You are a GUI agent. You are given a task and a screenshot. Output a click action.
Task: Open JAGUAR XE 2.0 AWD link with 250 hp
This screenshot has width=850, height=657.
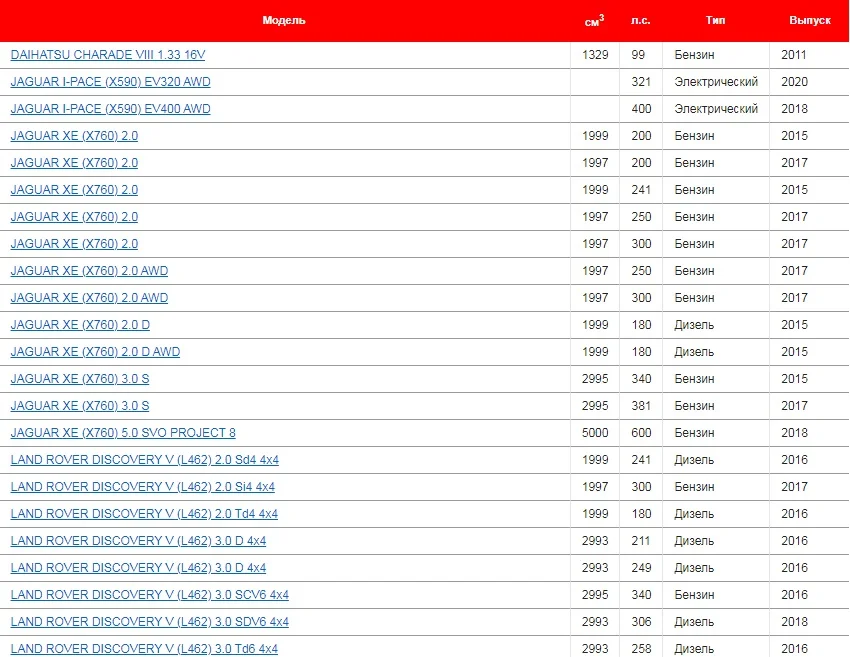89,271
